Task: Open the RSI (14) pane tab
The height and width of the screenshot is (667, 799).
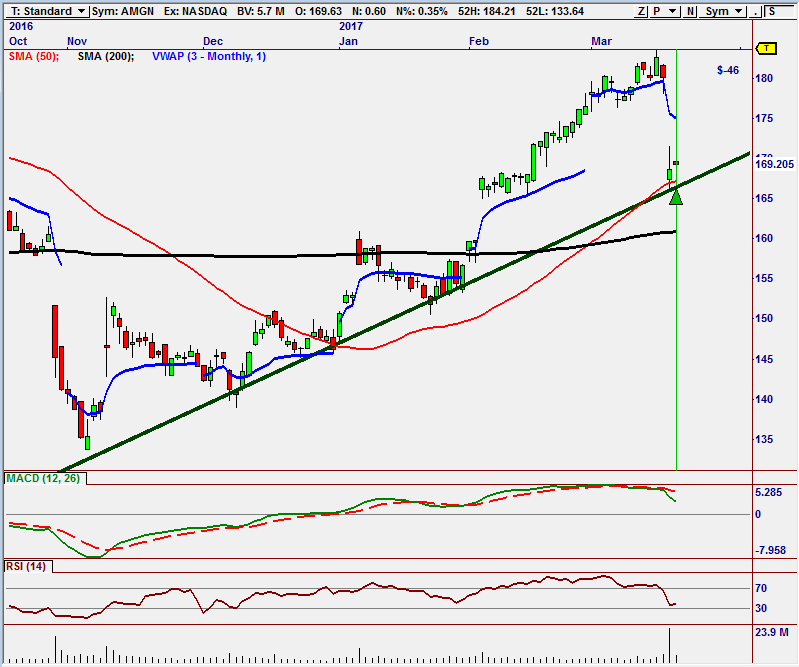Action: (29, 566)
